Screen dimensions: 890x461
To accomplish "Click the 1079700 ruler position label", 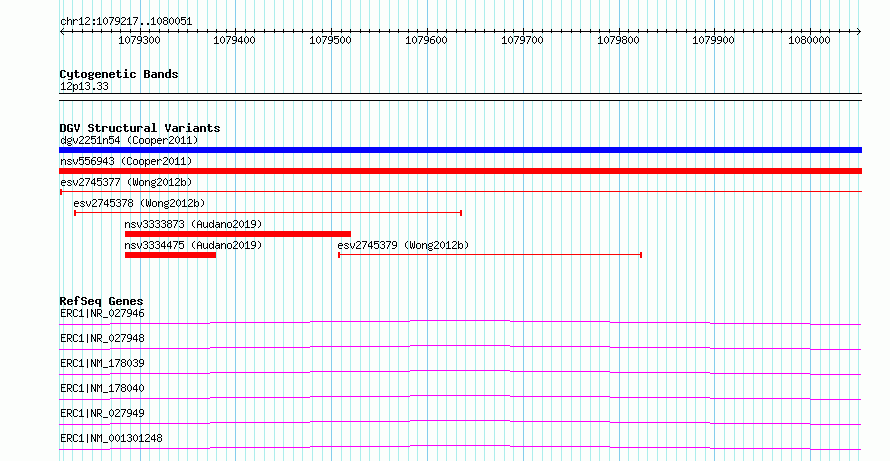I will [522, 40].
